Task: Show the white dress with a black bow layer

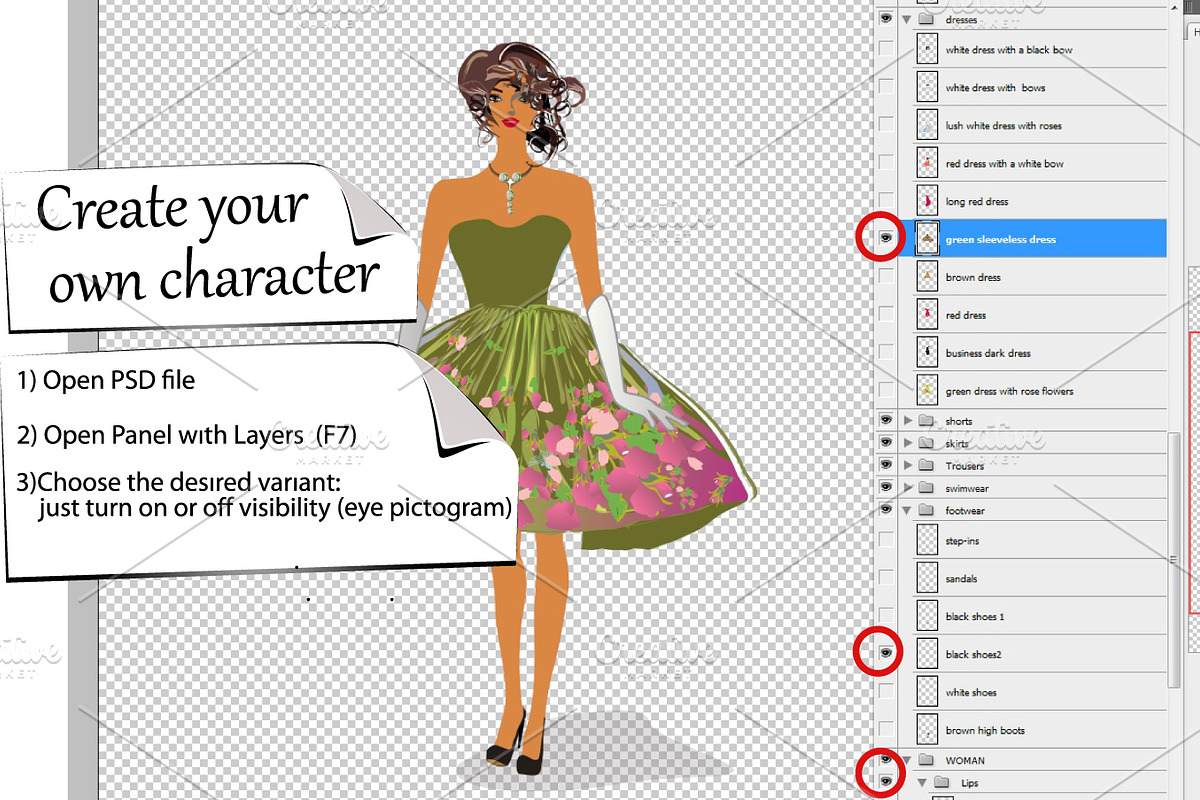Action: [x=886, y=49]
